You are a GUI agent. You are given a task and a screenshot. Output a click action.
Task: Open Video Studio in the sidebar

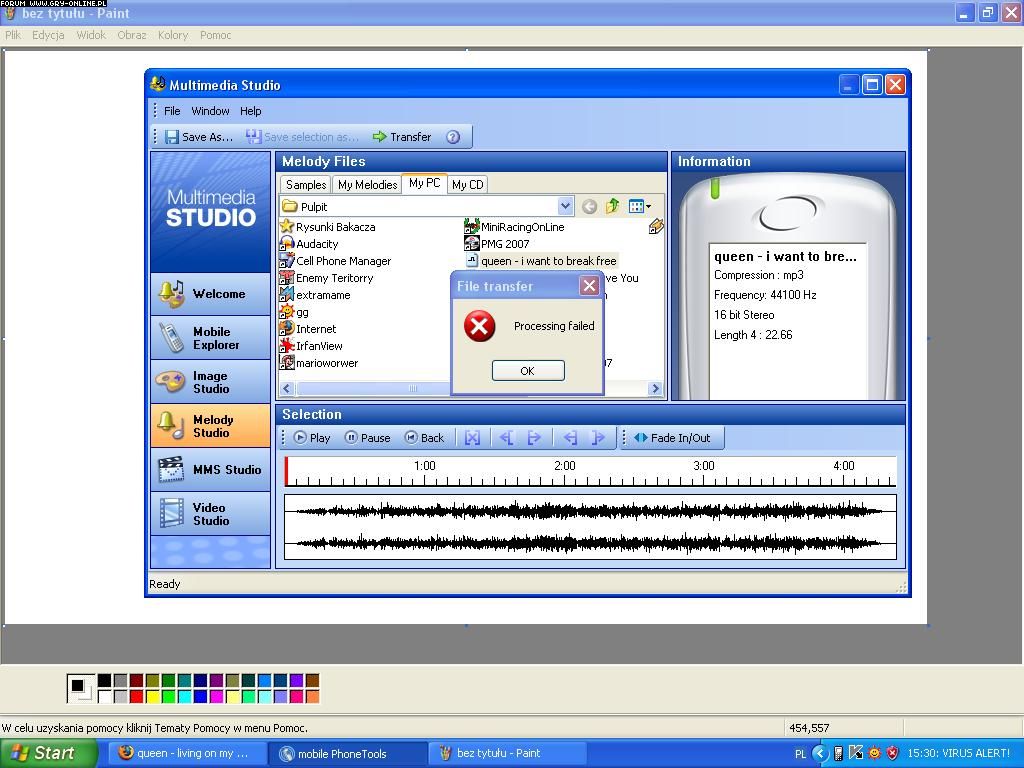[x=210, y=513]
